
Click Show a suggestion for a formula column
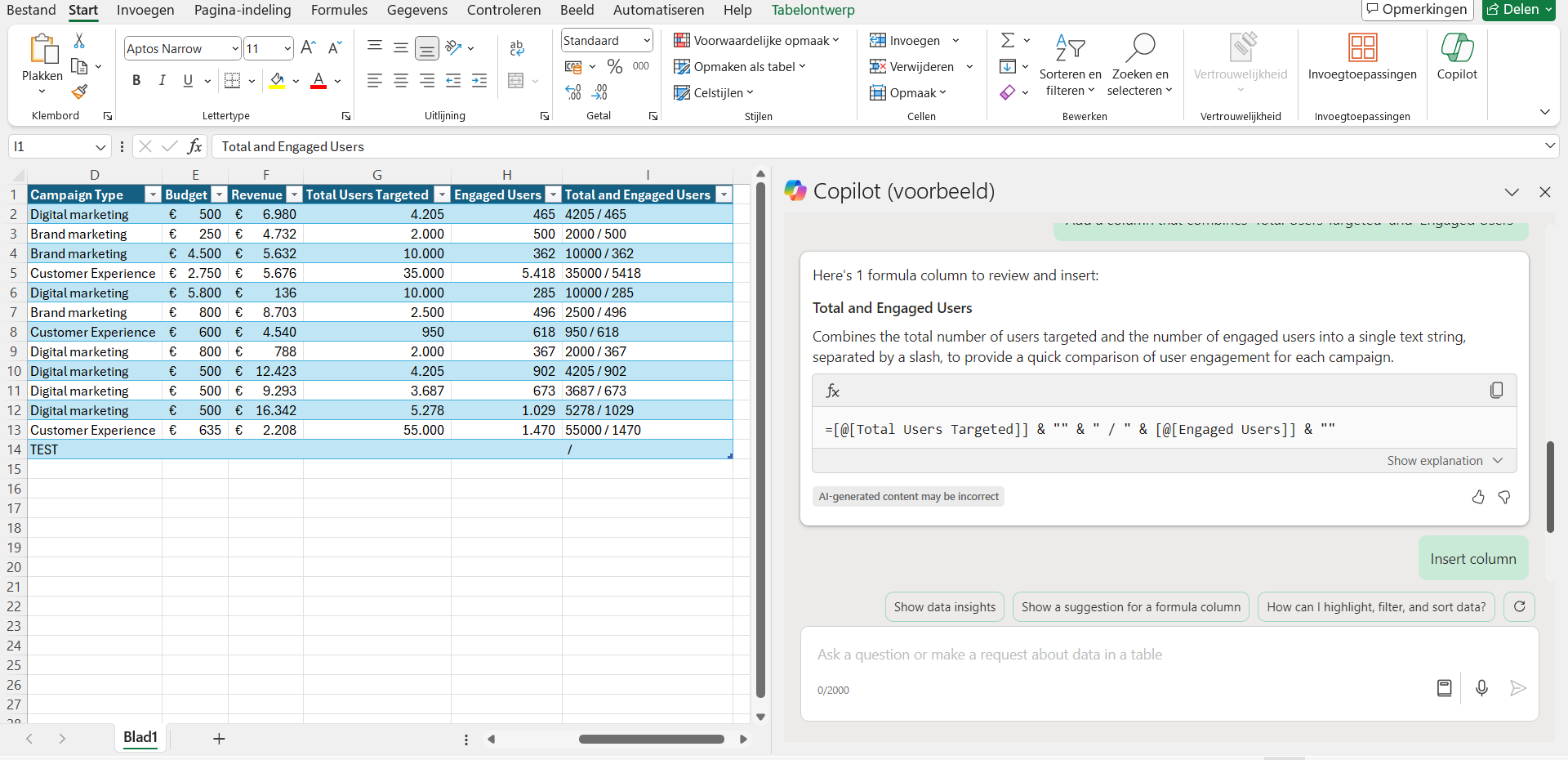[x=1131, y=606]
